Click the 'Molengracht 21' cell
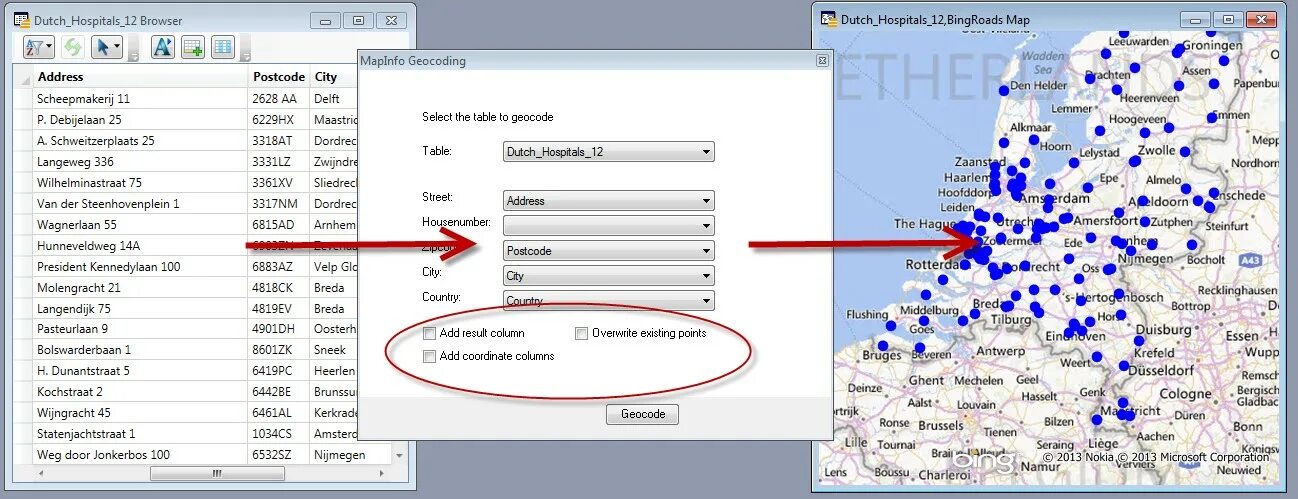 point(140,288)
